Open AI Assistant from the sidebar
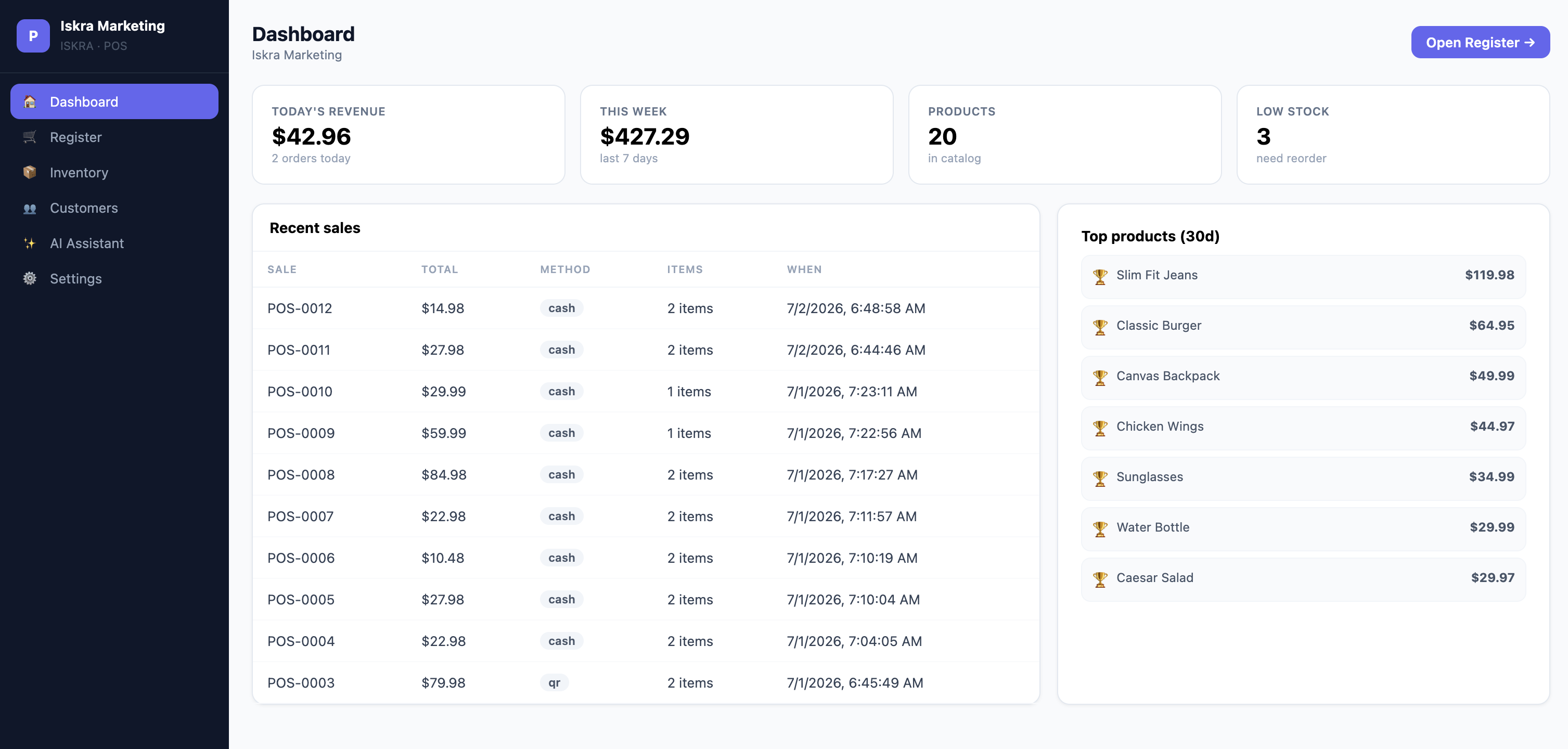Screen dimensions: 1568x749 [x=114, y=243]
